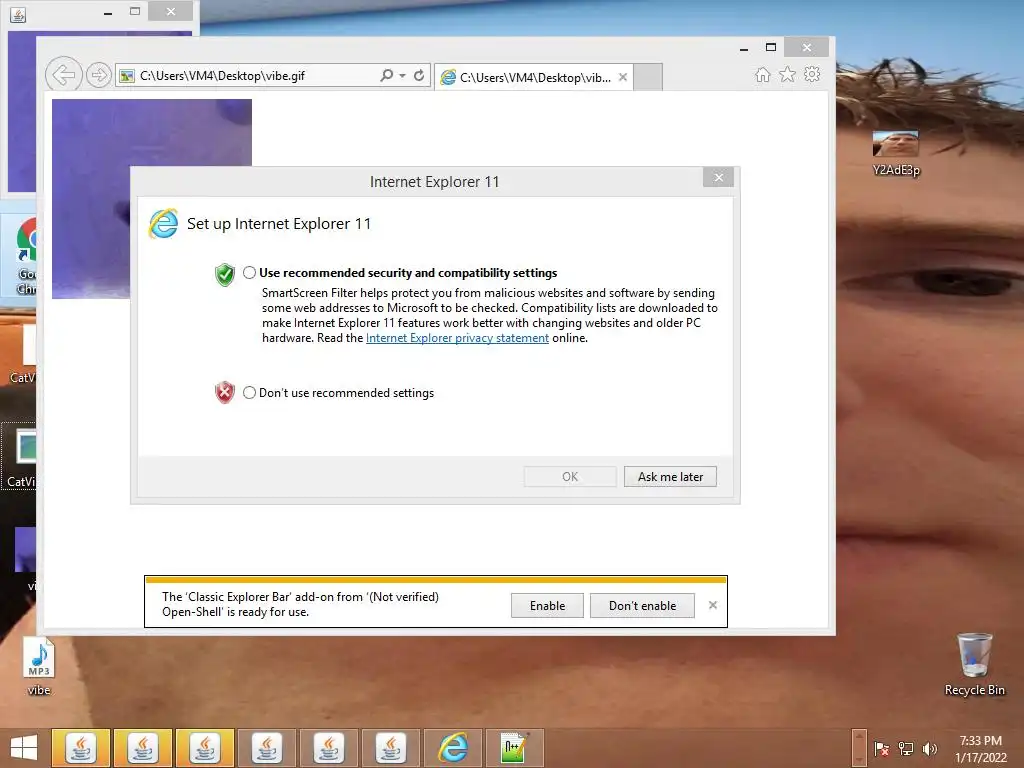Select the vibe MP3 desktop file
The image size is (1024, 768).
click(x=39, y=665)
